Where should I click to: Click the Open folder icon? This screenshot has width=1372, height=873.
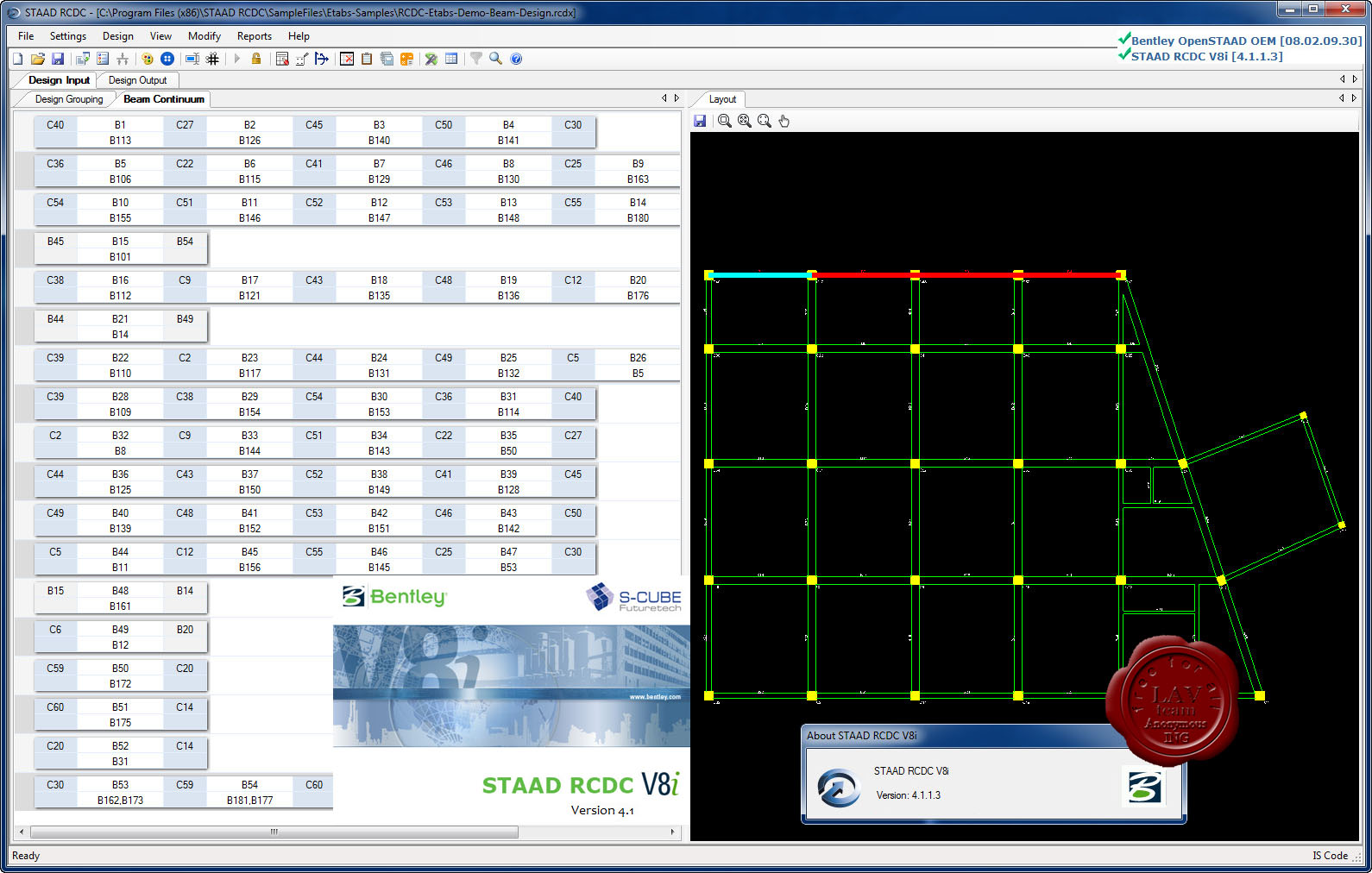[38, 59]
